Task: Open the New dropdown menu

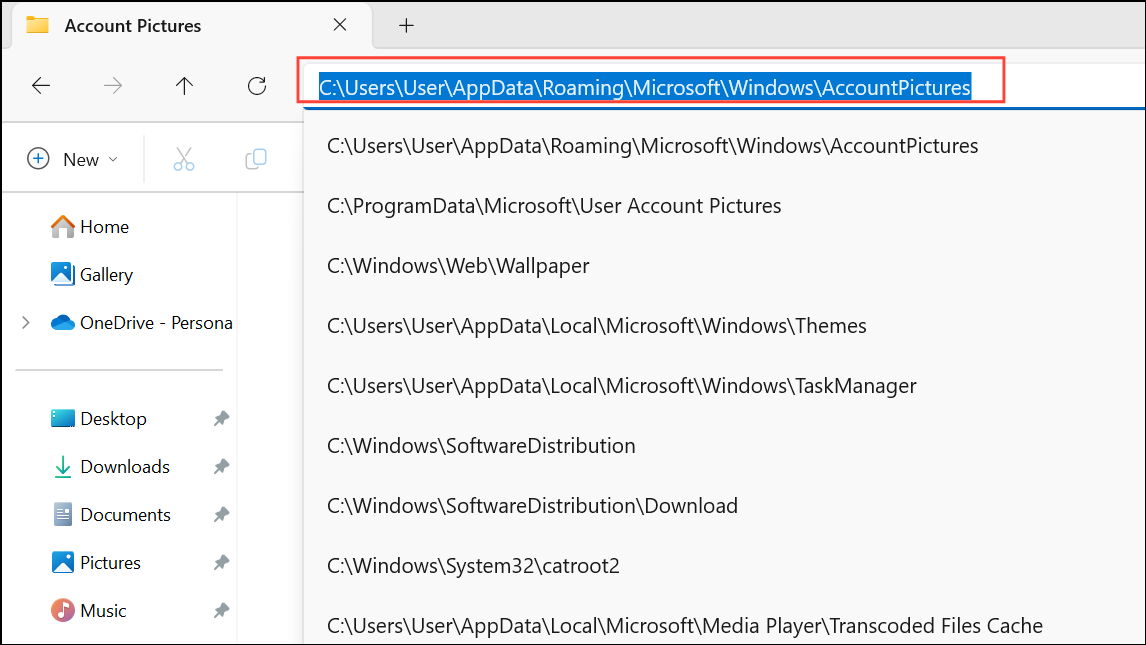Action: click(72, 159)
